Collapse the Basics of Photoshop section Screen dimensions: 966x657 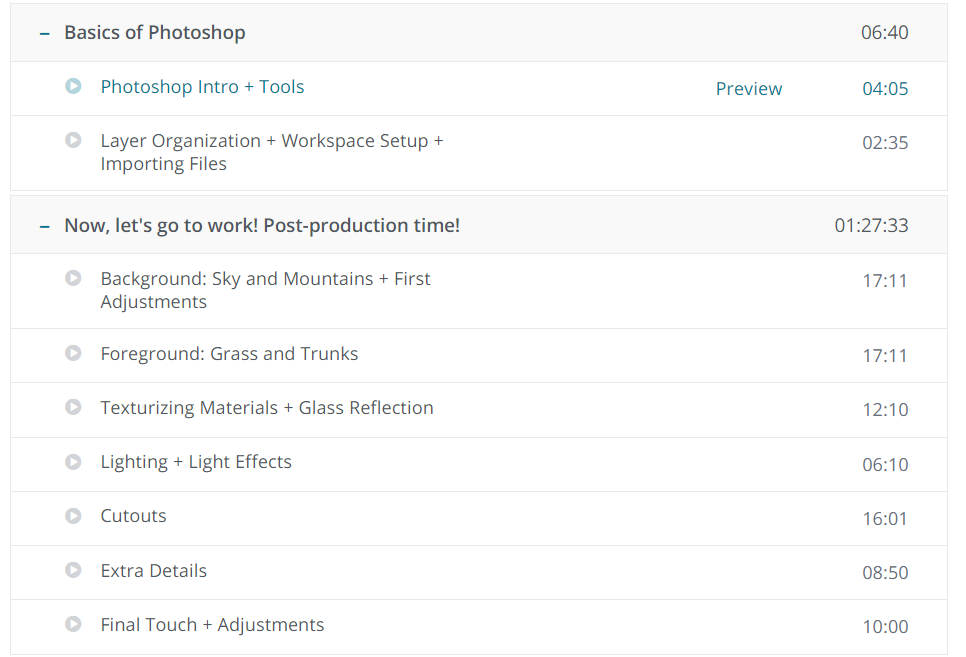pyautogui.click(x=44, y=33)
